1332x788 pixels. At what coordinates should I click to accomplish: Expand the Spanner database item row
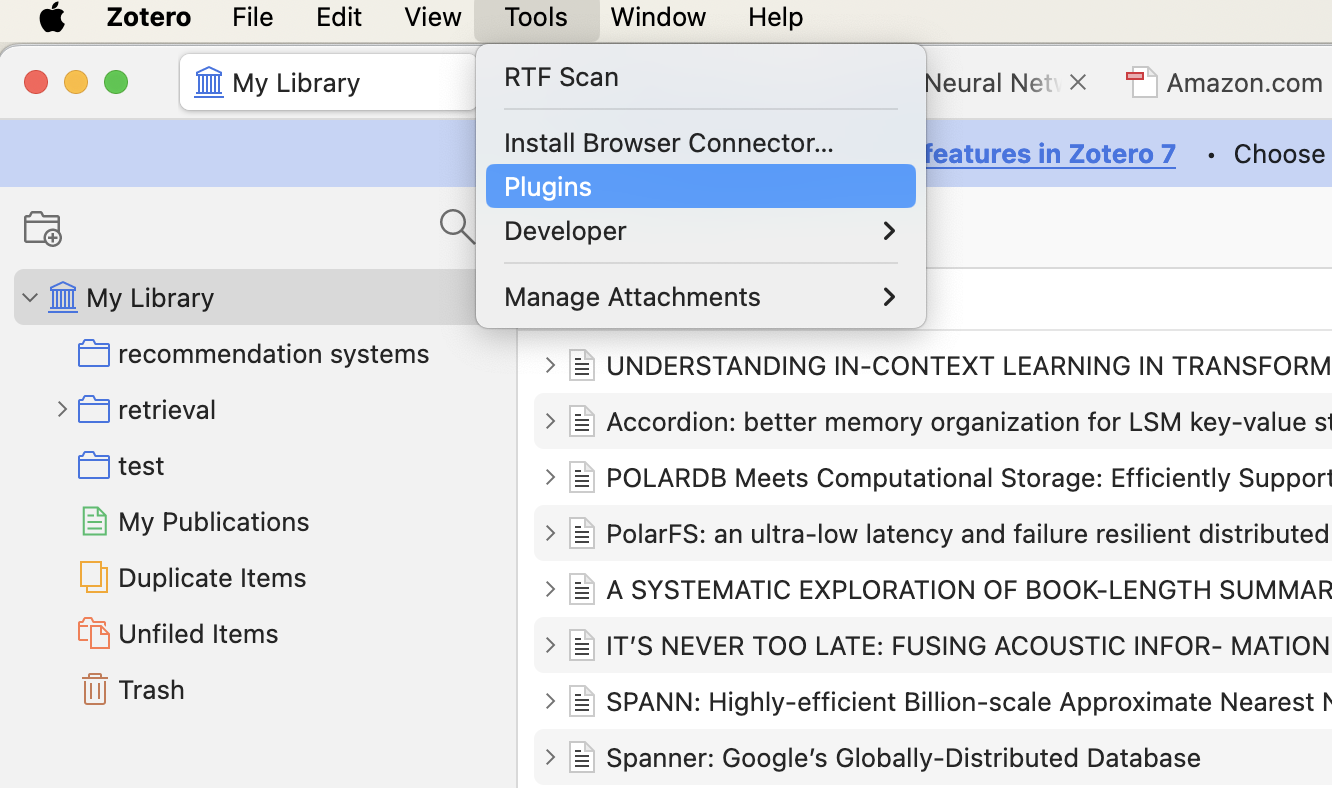click(x=549, y=757)
